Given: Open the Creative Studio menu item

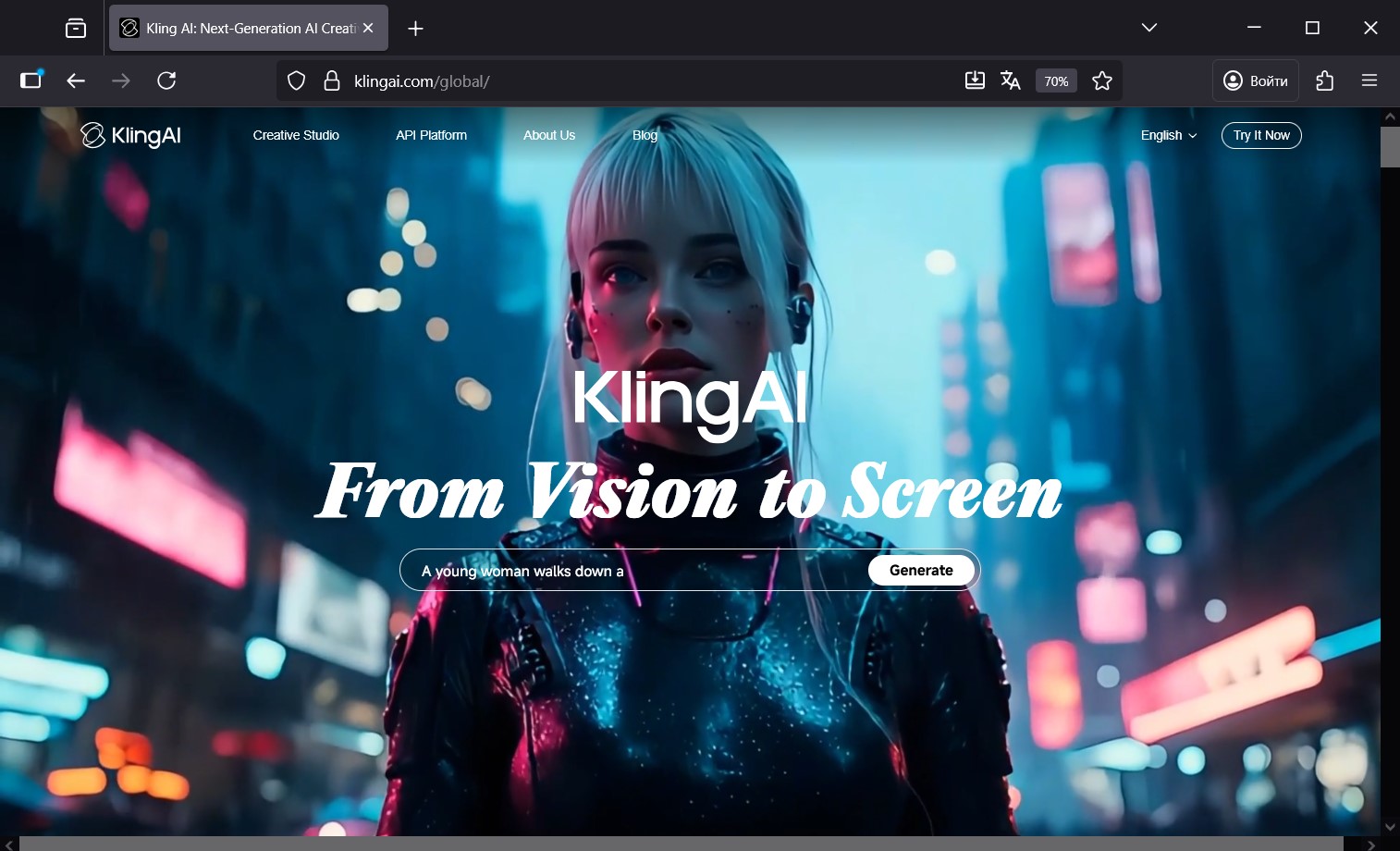Looking at the screenshot, I should [296, 135].
